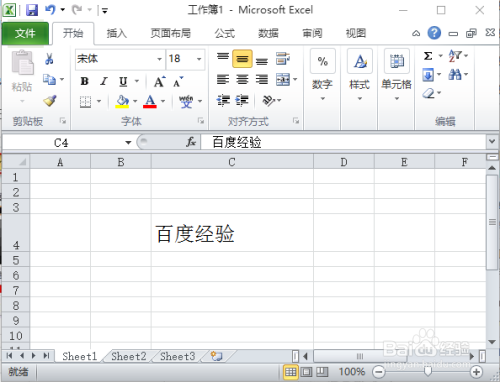
Task: Open the 文件 File tab
Action: pos(25,33)
